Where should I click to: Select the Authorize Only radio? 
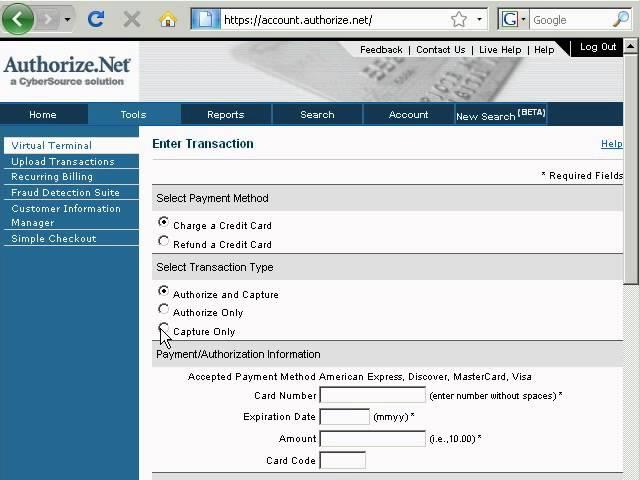[x=163, y=309]
